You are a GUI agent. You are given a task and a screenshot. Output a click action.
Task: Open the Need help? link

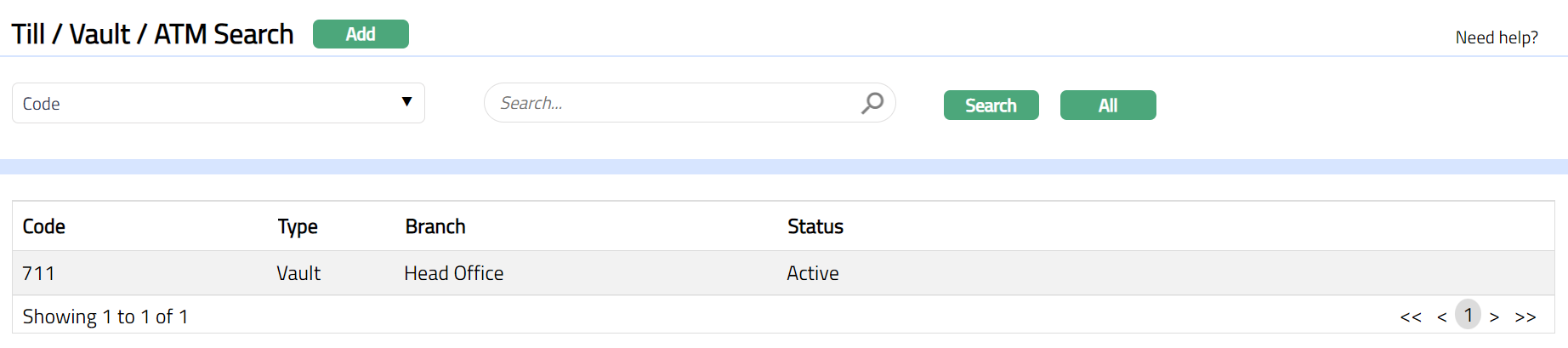click(x=1496, y=37)
